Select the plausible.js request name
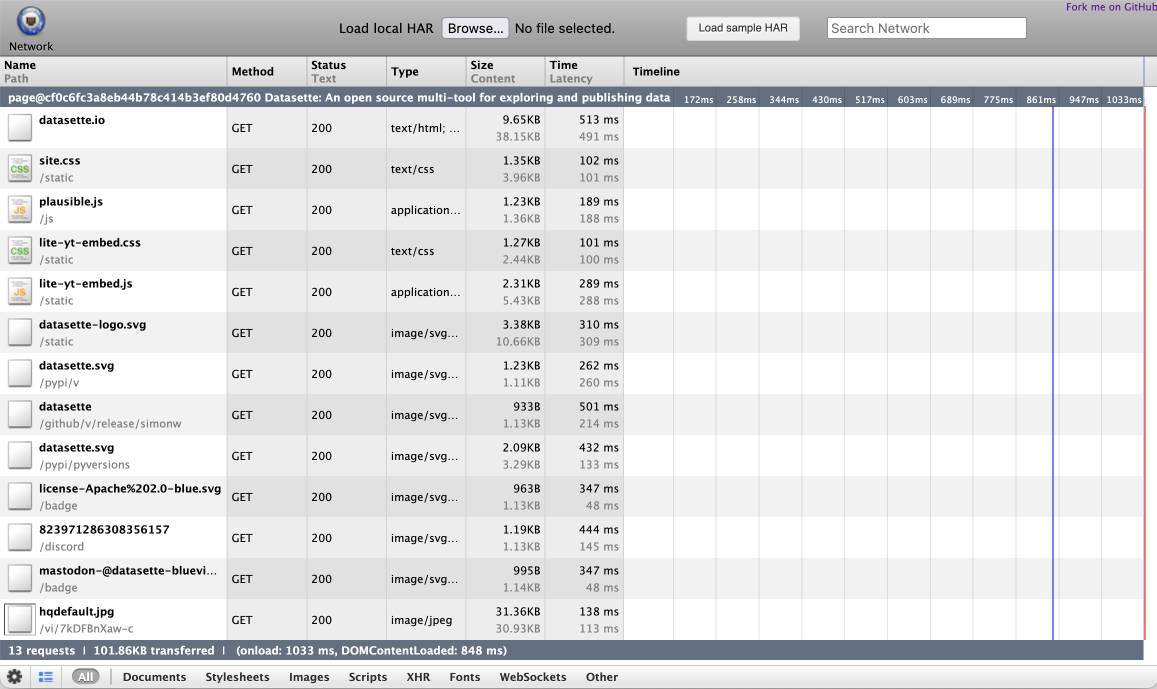The height and width of the screenshot is (689, 1157). [x=71, y=201]
